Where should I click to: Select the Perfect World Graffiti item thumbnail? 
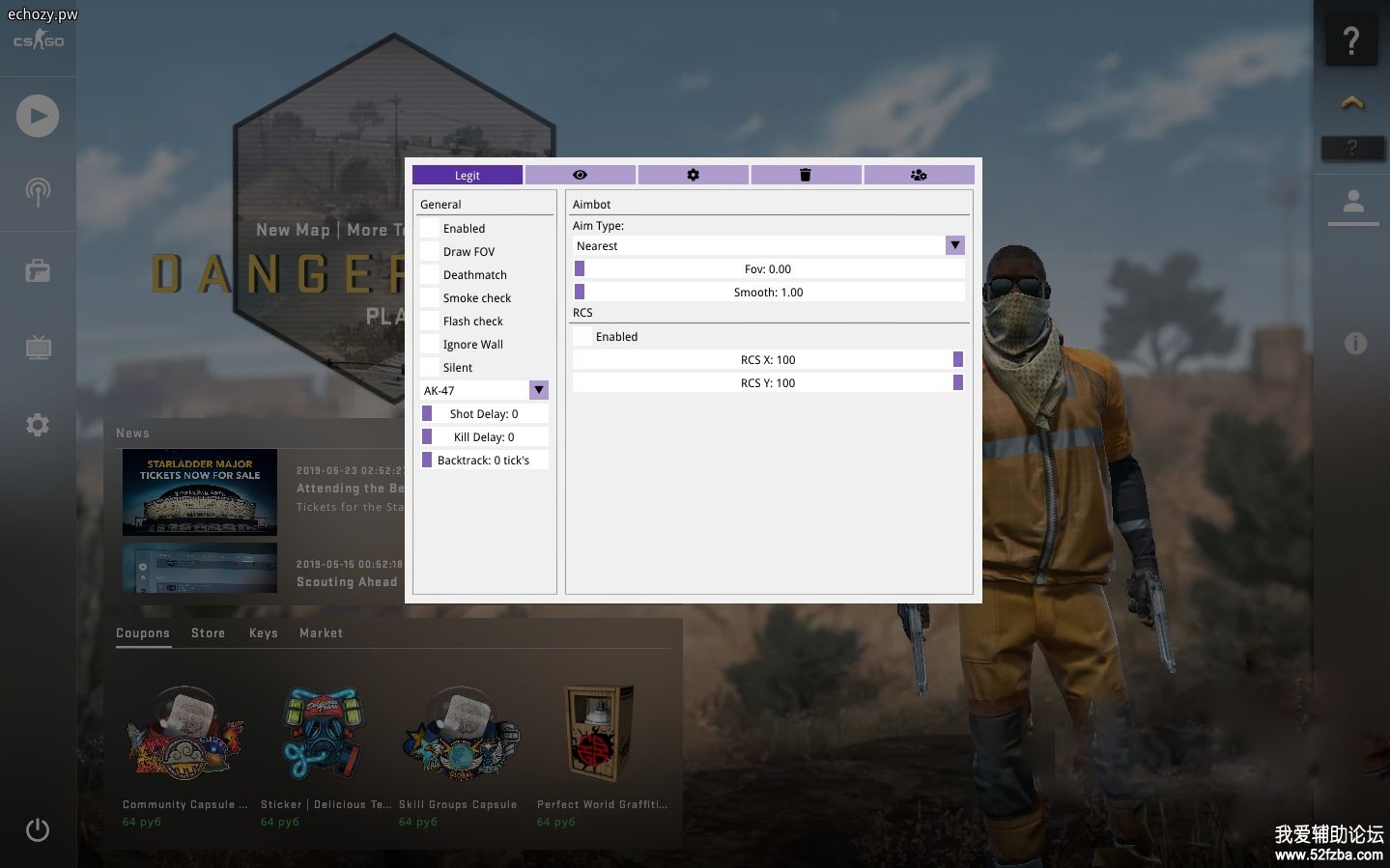tap(599, 734)
